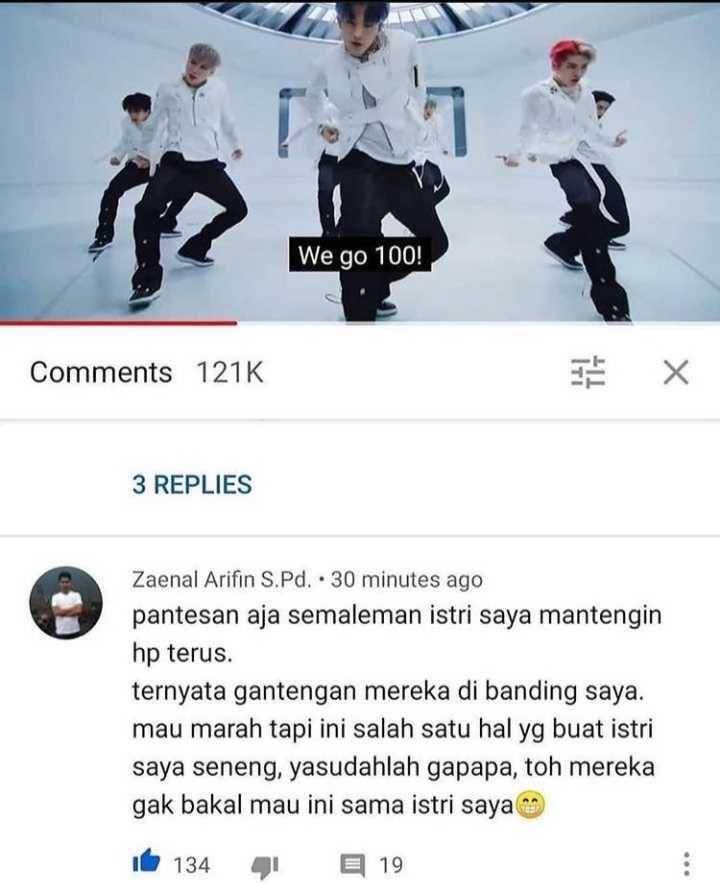Like Zaenal Arifin's comment with thumbs up

(146, 863)
